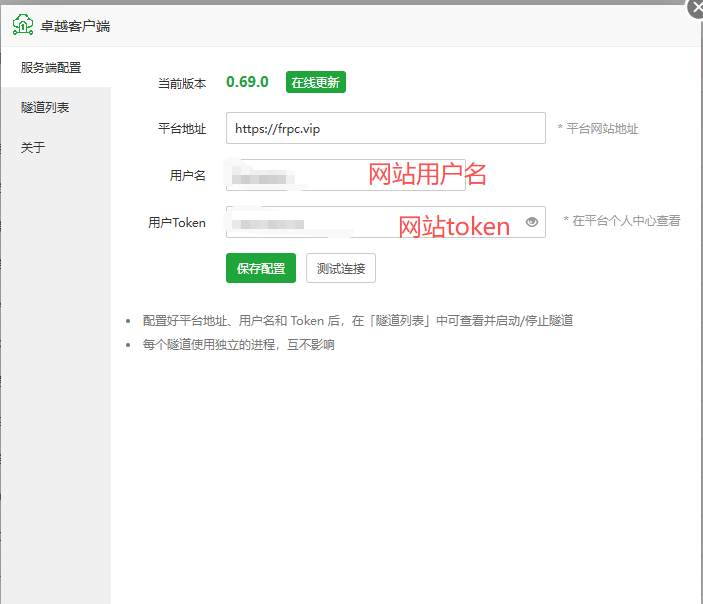Focus the 平台地址 input field
This screenshot has height=604, width=703.
[x=386, y=128]
